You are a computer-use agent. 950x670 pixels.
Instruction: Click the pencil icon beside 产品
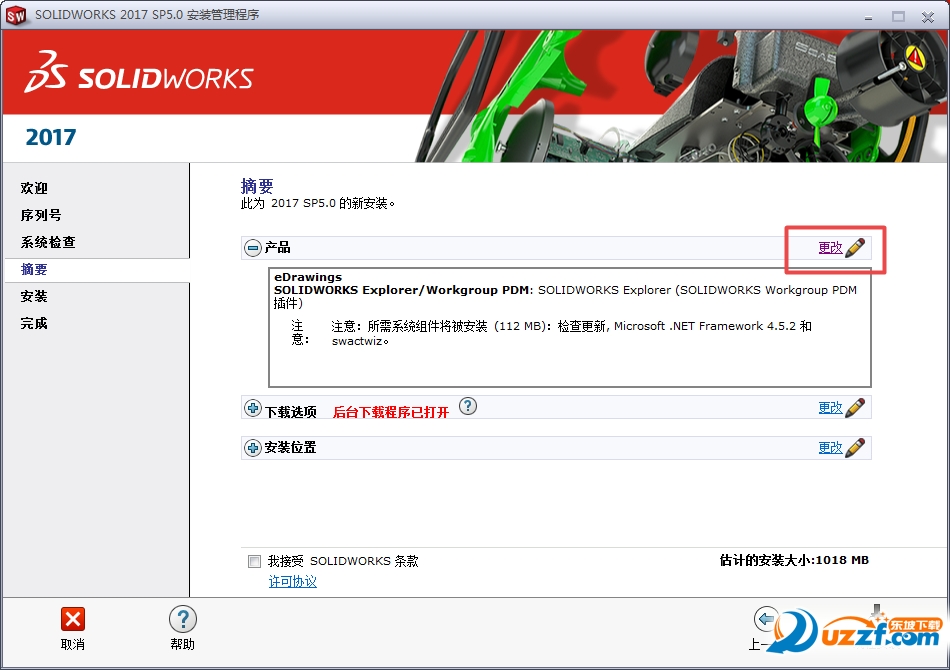click(x=855, y=247)
